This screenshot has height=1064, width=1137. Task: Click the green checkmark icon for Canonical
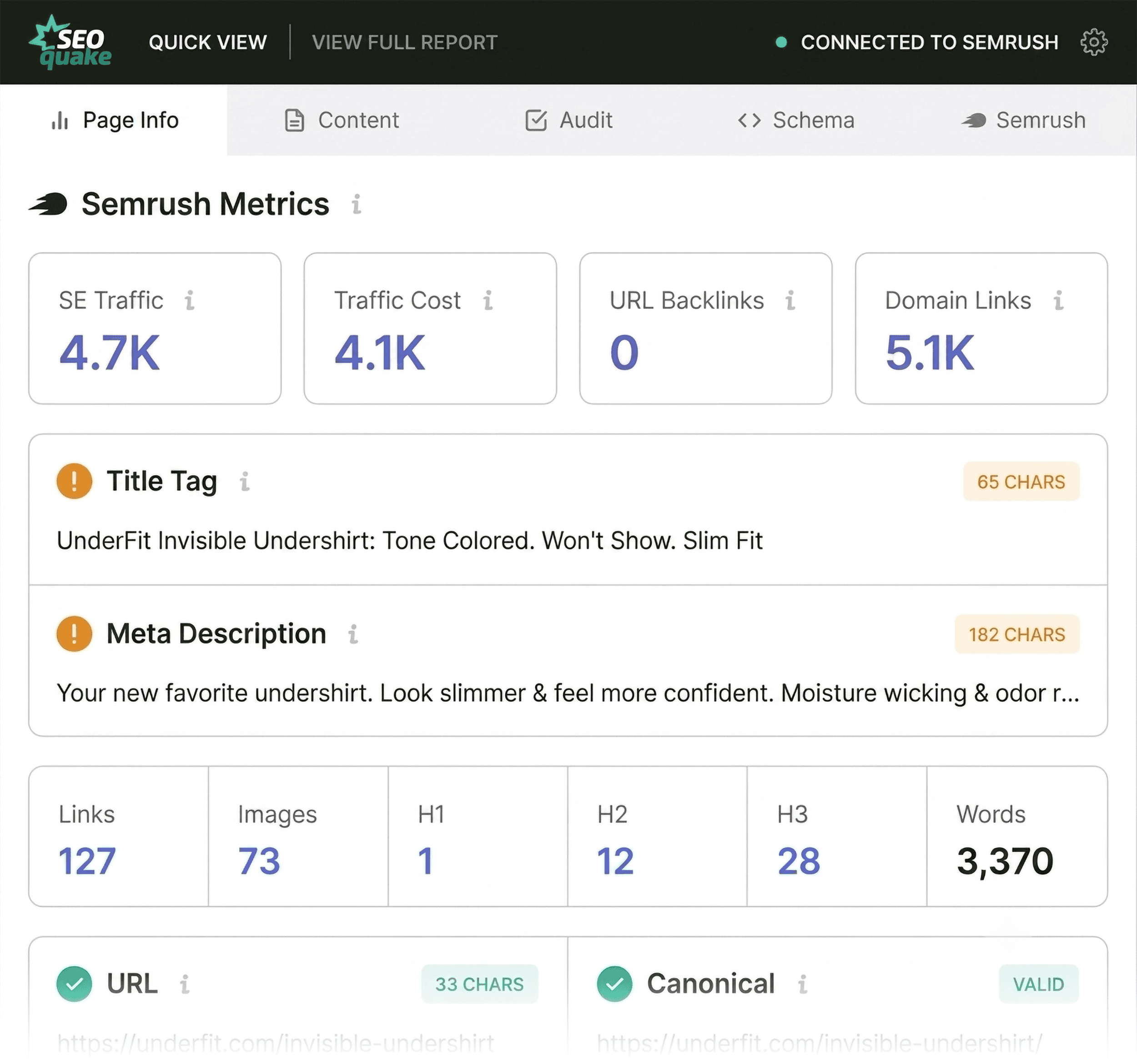[x=614, y=984]
